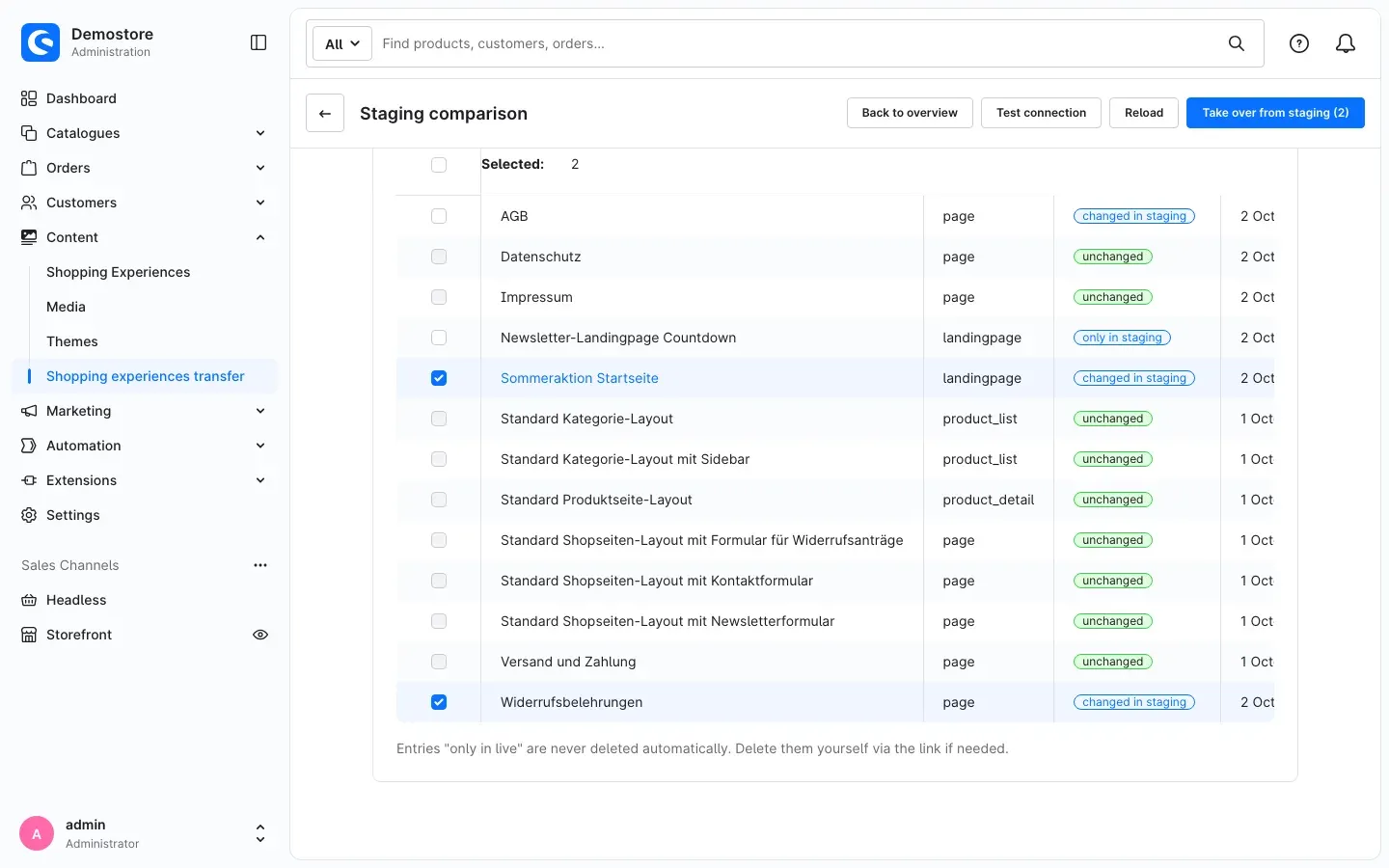The width and height of the screenshot is (1389, 868).
Task: Uncheck Widerrufsbelehrungen row checkbox
Action: (439, 702)
